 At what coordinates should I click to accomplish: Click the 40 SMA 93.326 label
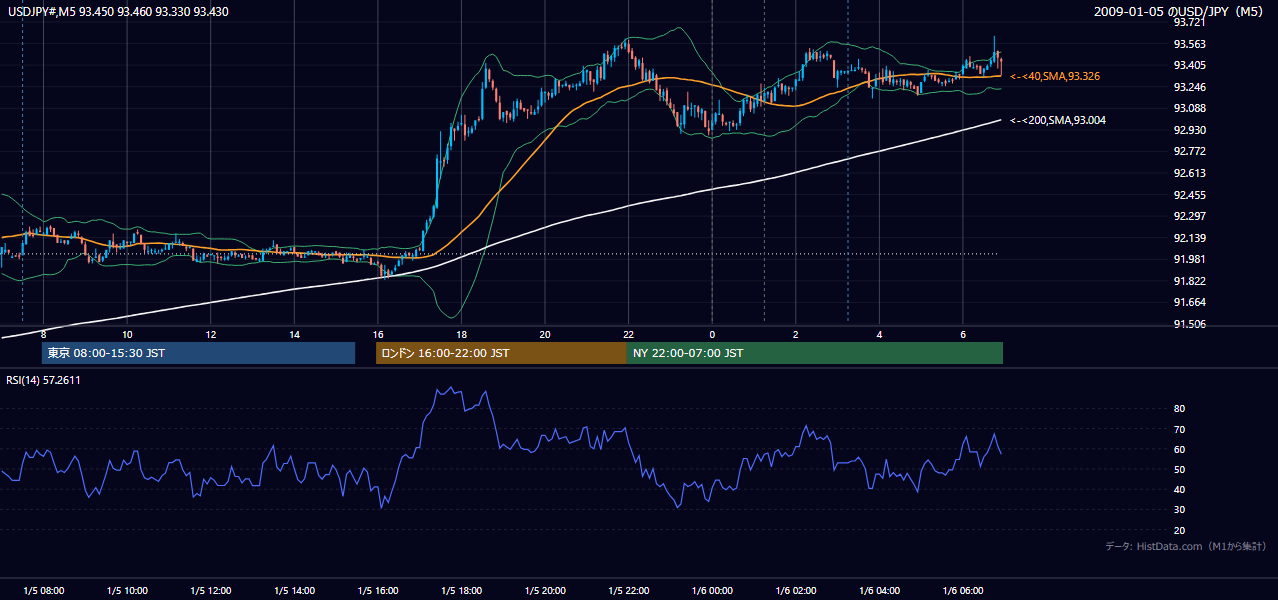(x=1056, y=76)
